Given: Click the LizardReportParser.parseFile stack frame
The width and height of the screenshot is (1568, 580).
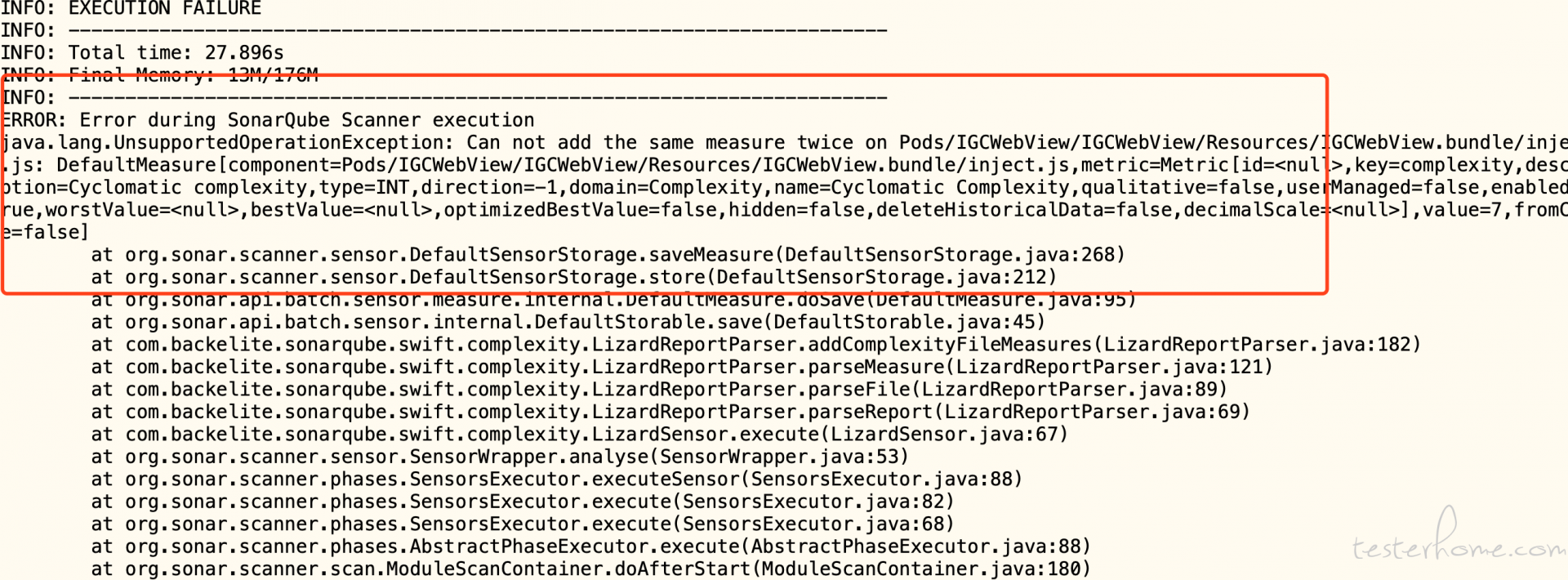Looking at the screenshot, I should tap(659, 390).
